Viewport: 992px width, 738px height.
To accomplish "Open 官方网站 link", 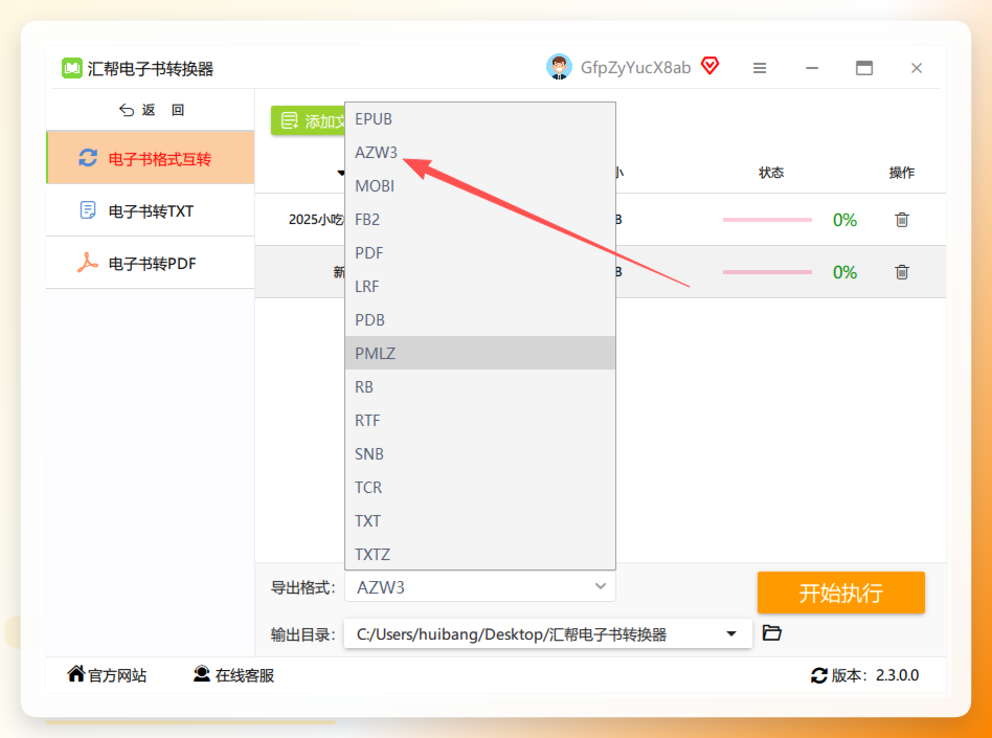I will coord(107,675).
